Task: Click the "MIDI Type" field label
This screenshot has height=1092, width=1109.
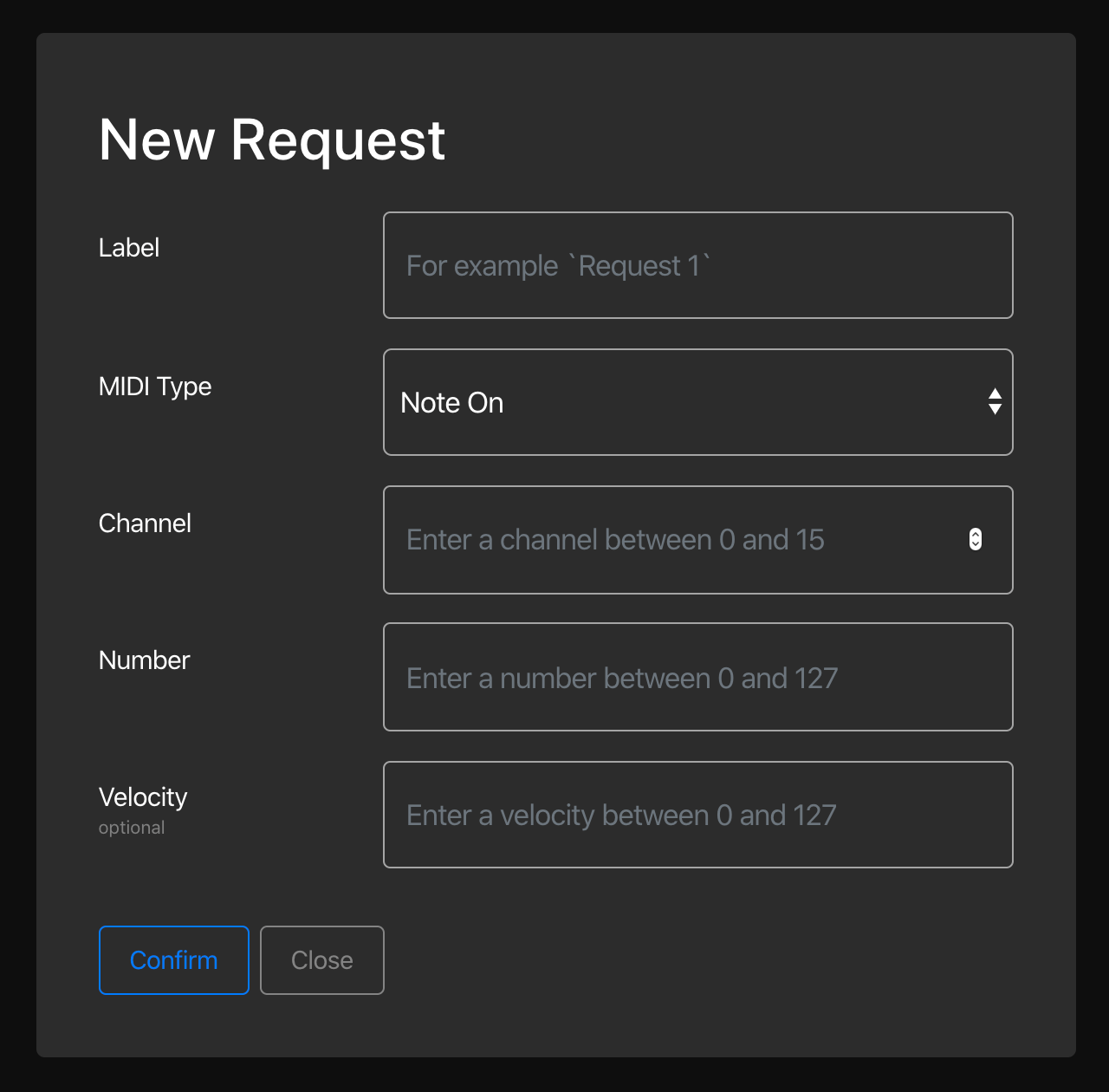Action: 155,387
